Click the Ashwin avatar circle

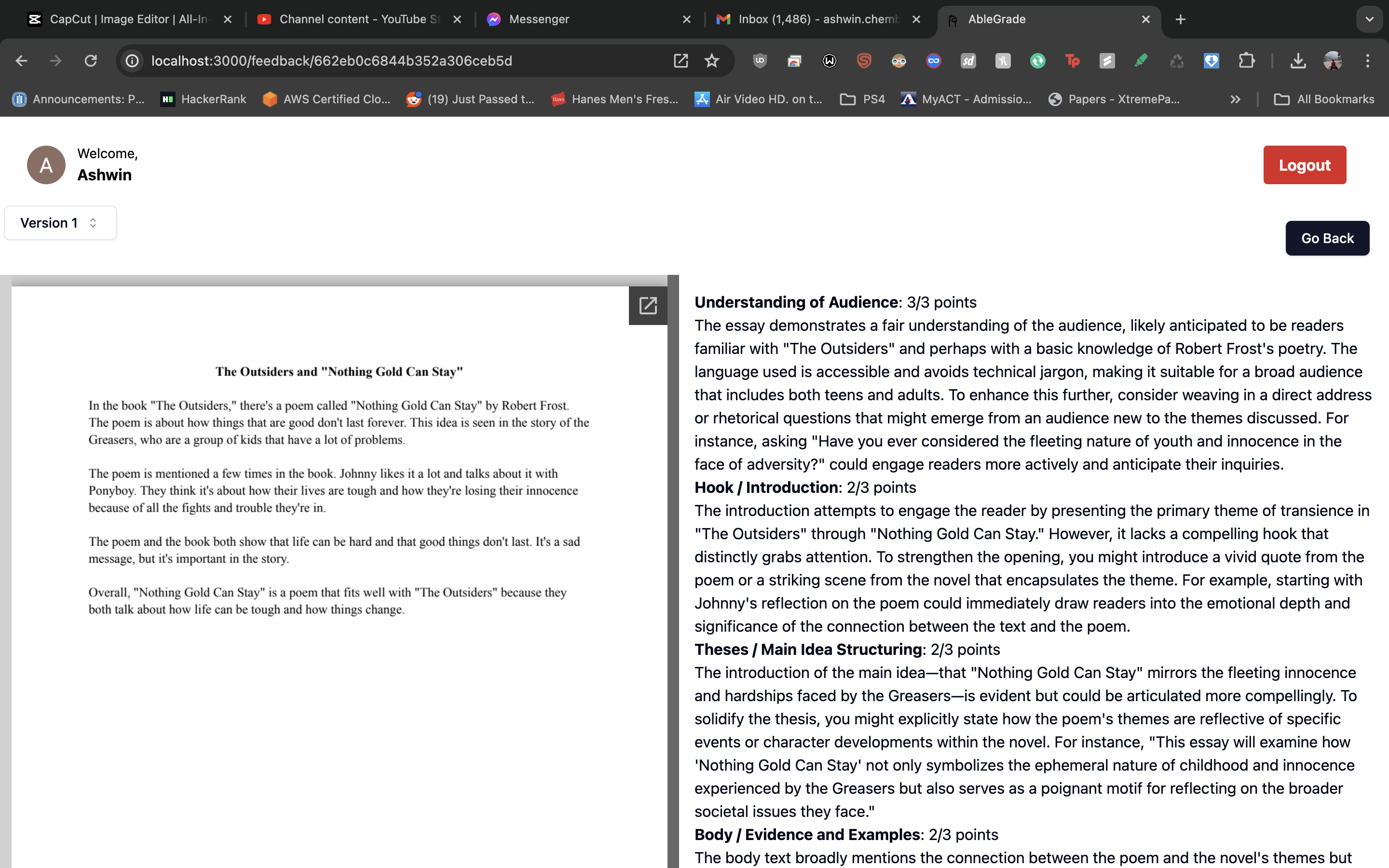(46, 165)
